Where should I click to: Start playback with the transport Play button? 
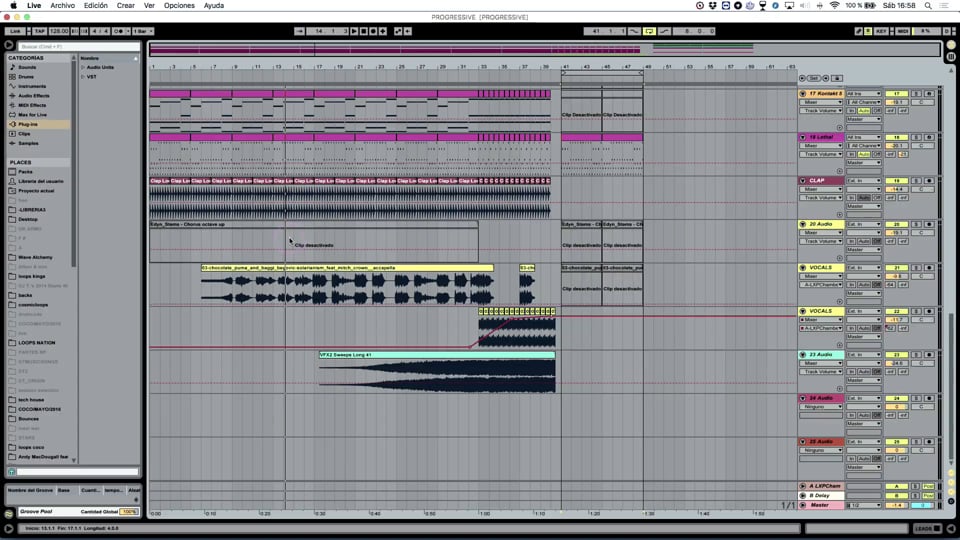click(354, 31)
